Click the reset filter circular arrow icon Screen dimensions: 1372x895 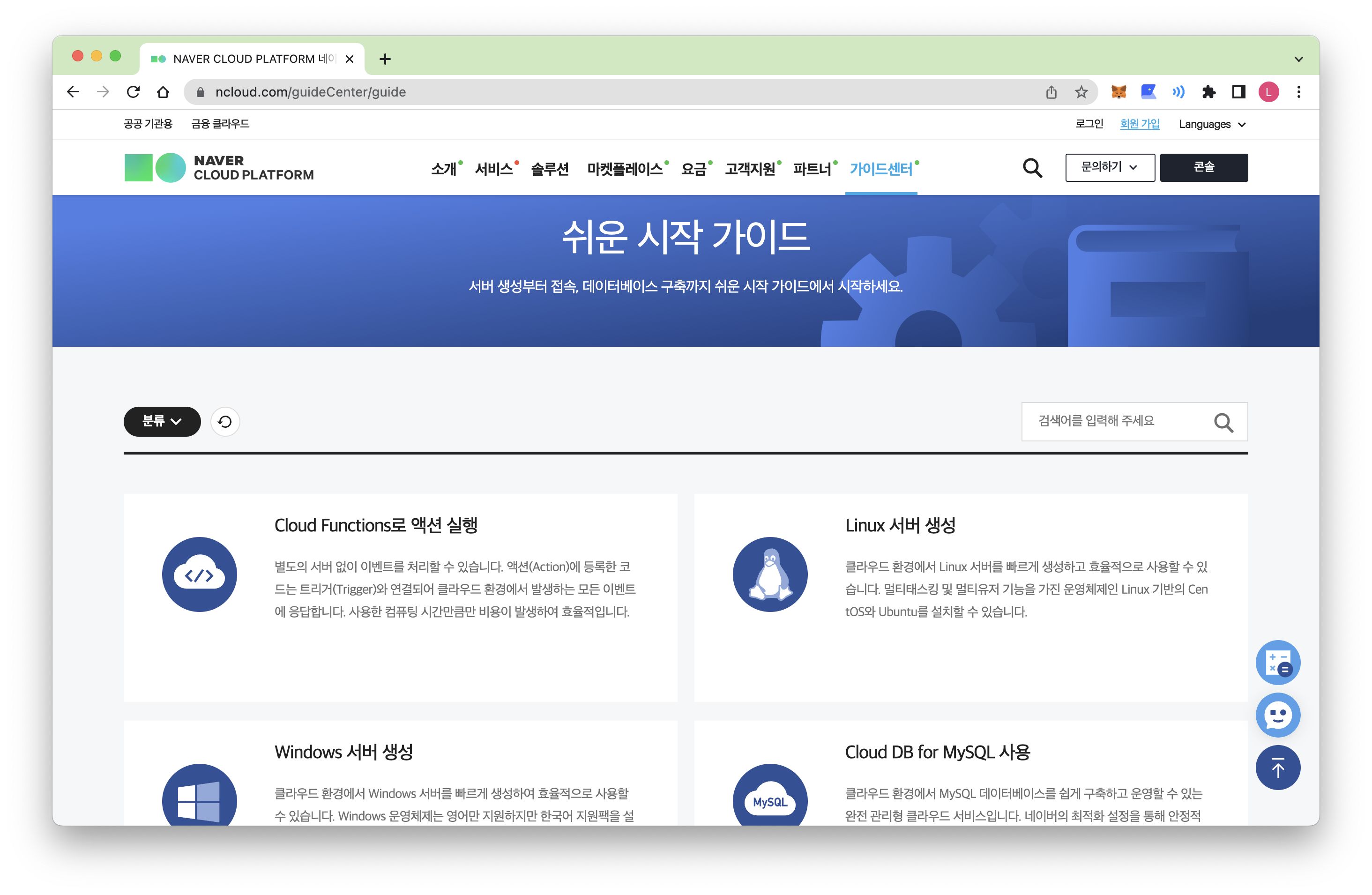click(x=225, y=422)
